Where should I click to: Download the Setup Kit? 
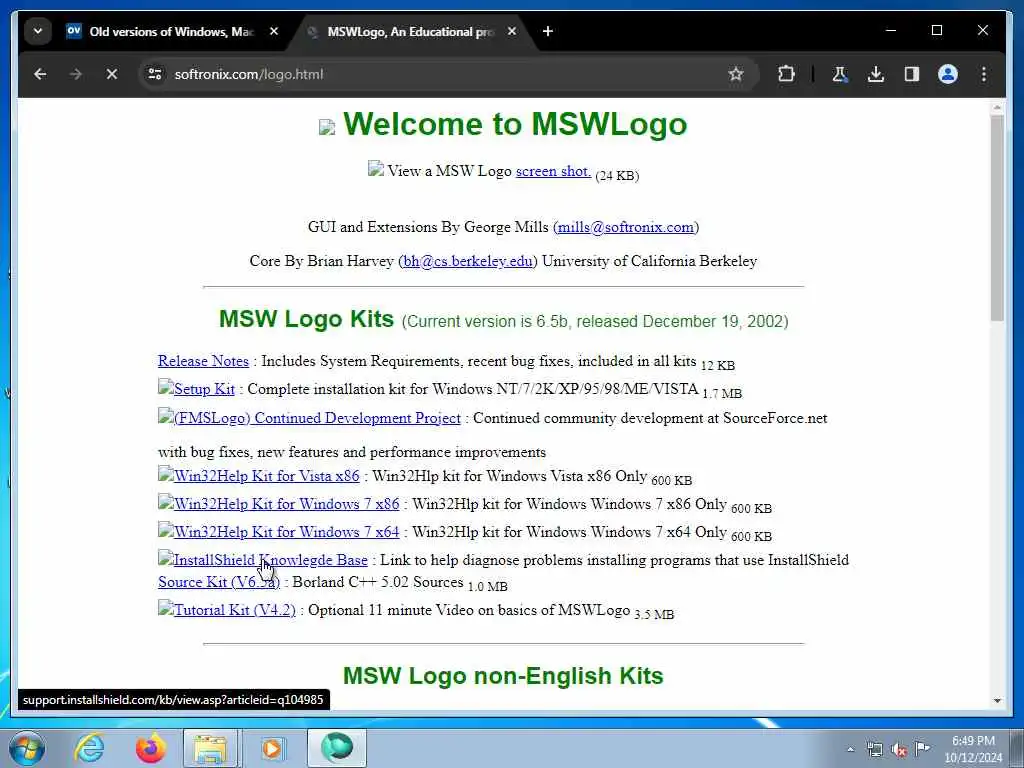tap(204, 389)
